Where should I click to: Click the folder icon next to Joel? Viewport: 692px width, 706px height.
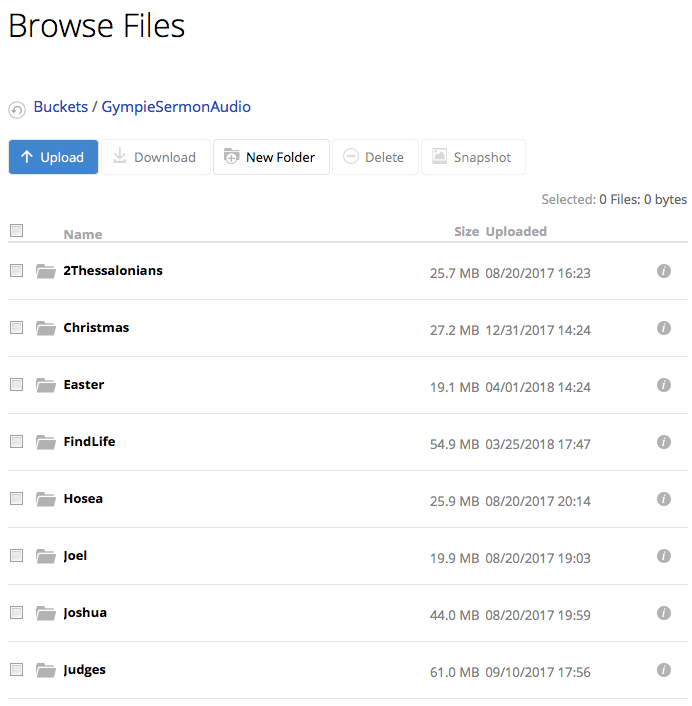coord(46,556)
